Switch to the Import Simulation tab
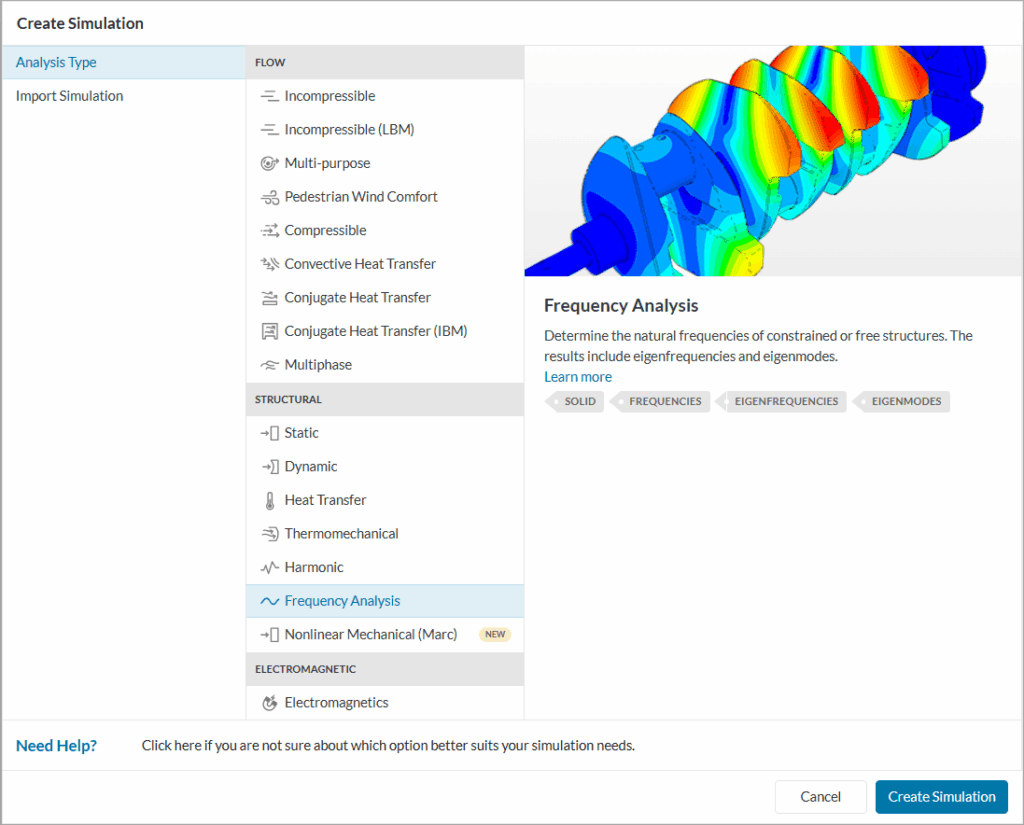 (x=69, y=95)
